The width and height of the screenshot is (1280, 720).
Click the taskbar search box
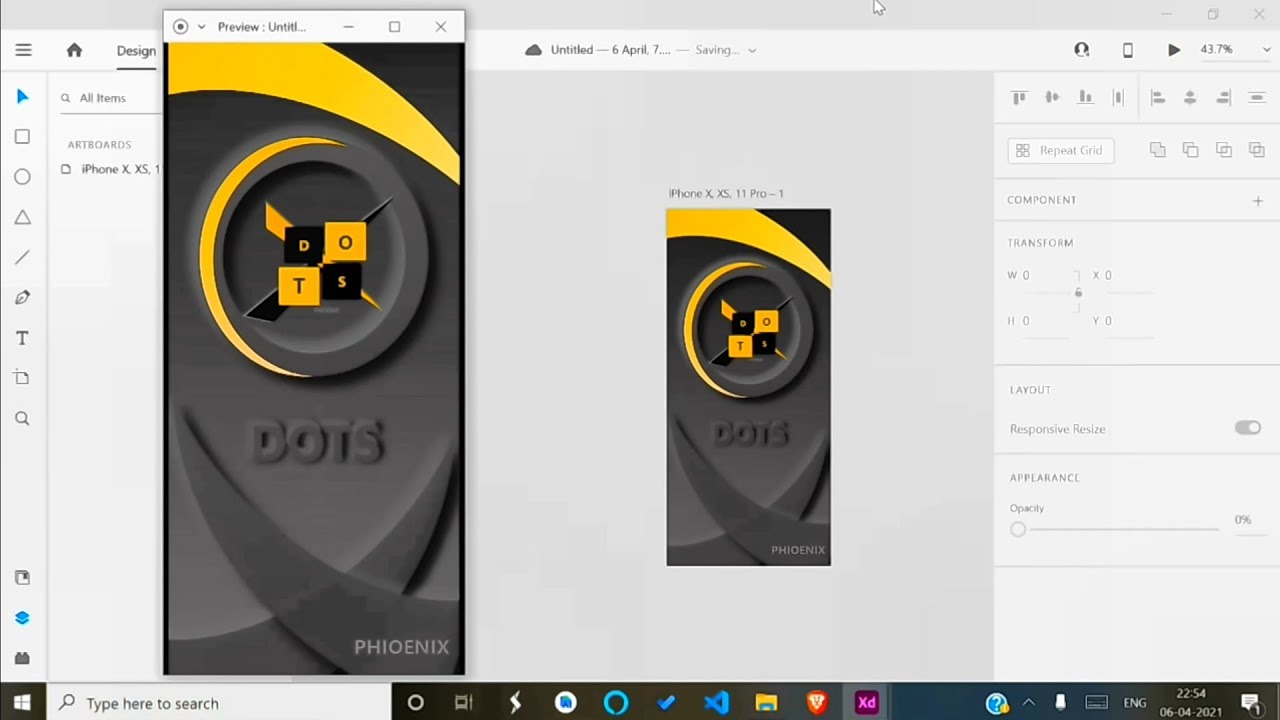pos(220,703)
